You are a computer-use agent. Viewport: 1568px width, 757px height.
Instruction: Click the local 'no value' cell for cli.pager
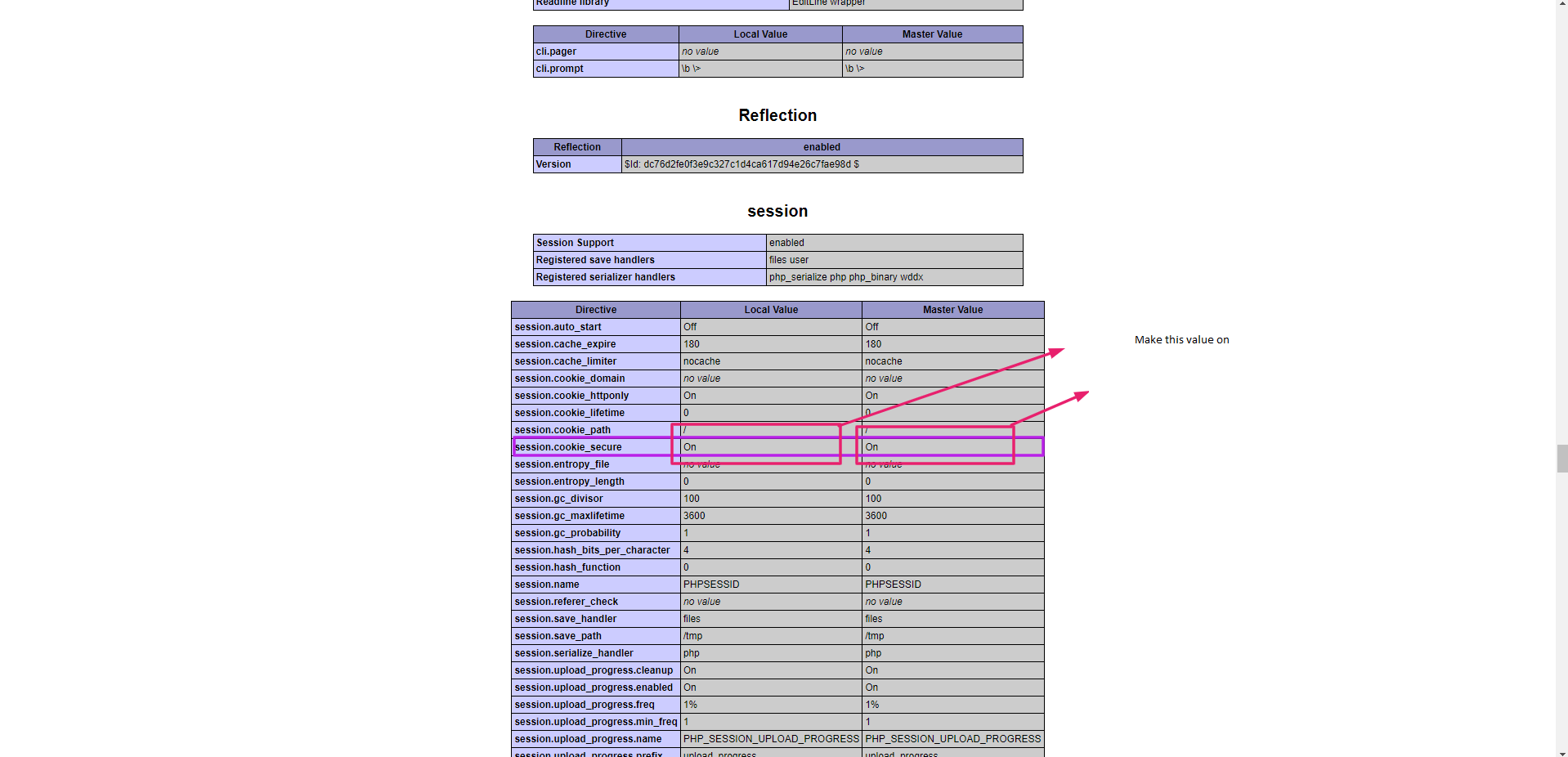pyautogui.click(x=760, y=52)
